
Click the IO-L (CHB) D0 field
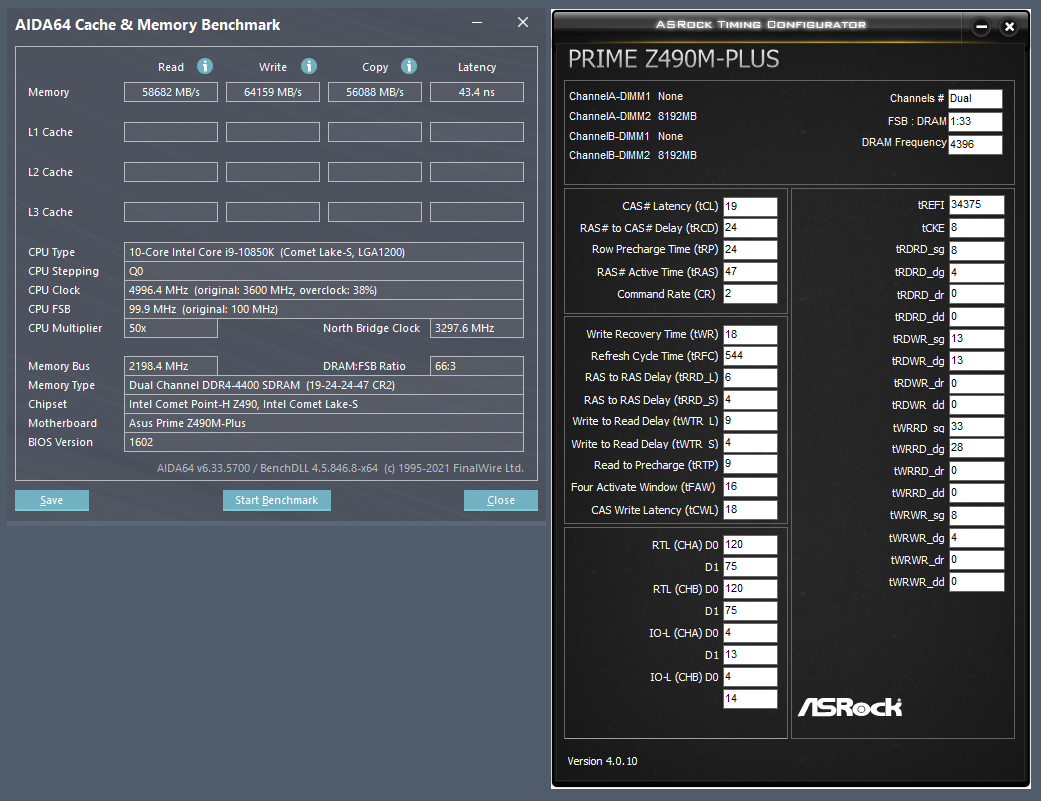click(750, 677)
